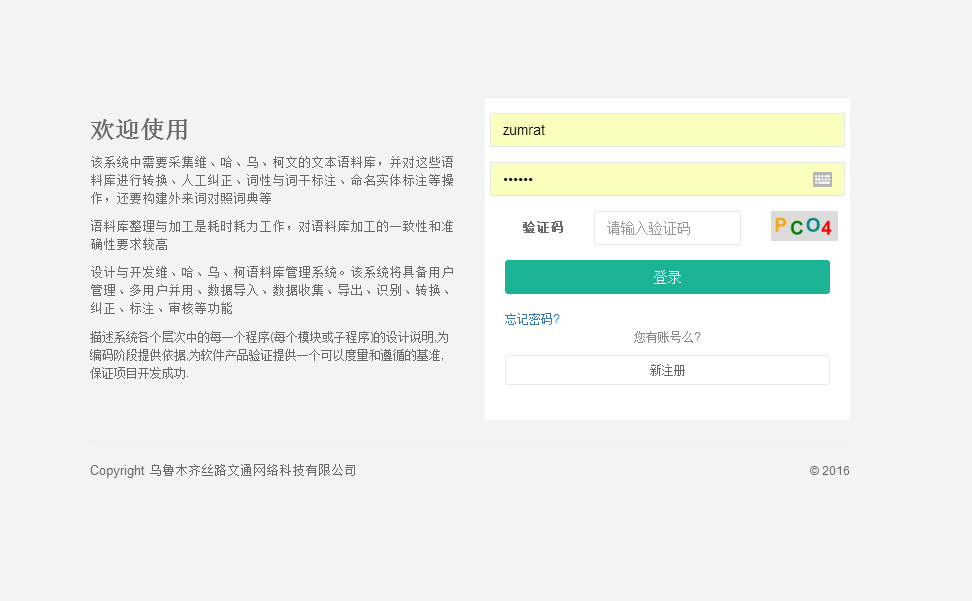Click paragraph starting with 该系统中需要采集维
972x601 pixels.
(272, 180)
